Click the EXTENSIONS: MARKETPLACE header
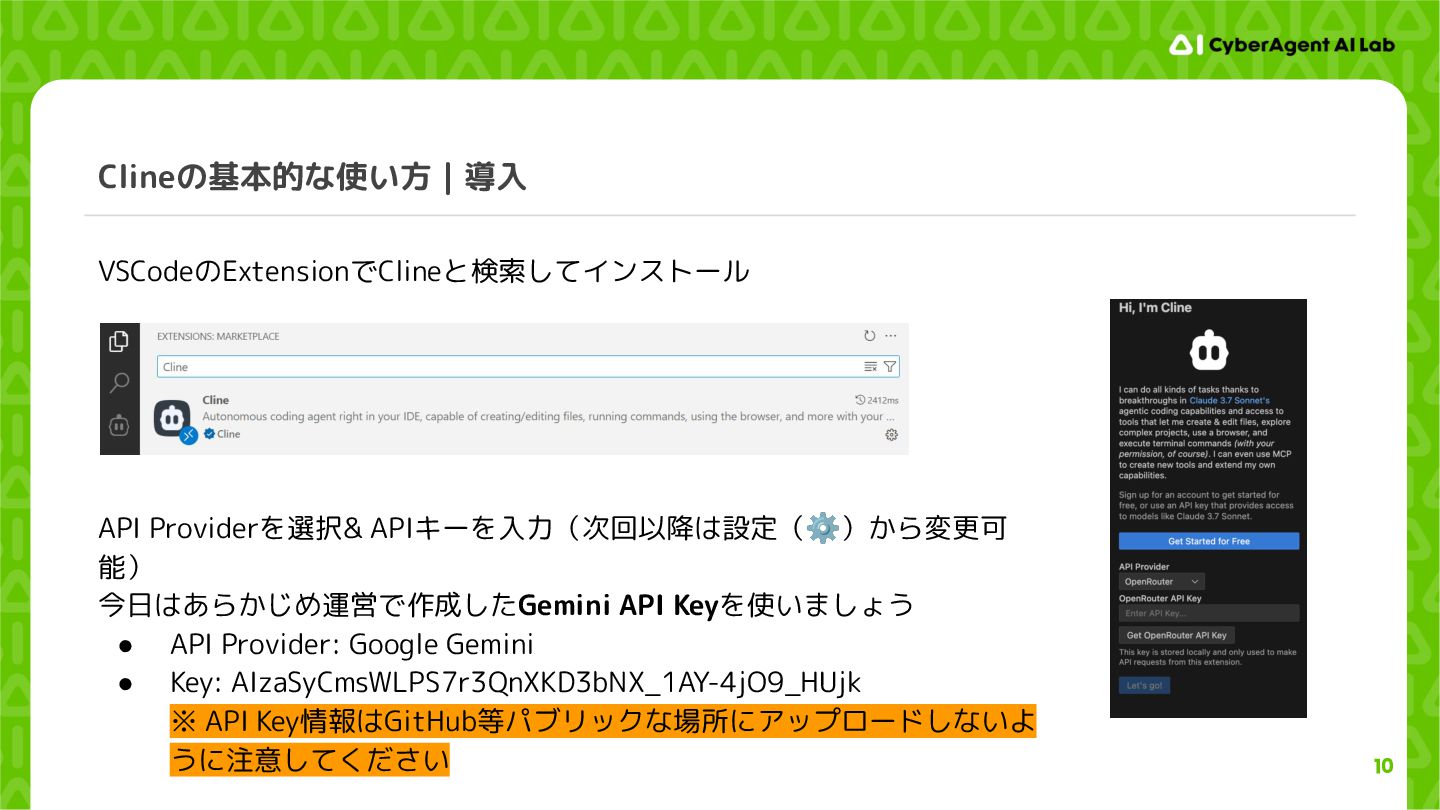The width and height of the screenshot is (1440, 810). coord(218,336)
